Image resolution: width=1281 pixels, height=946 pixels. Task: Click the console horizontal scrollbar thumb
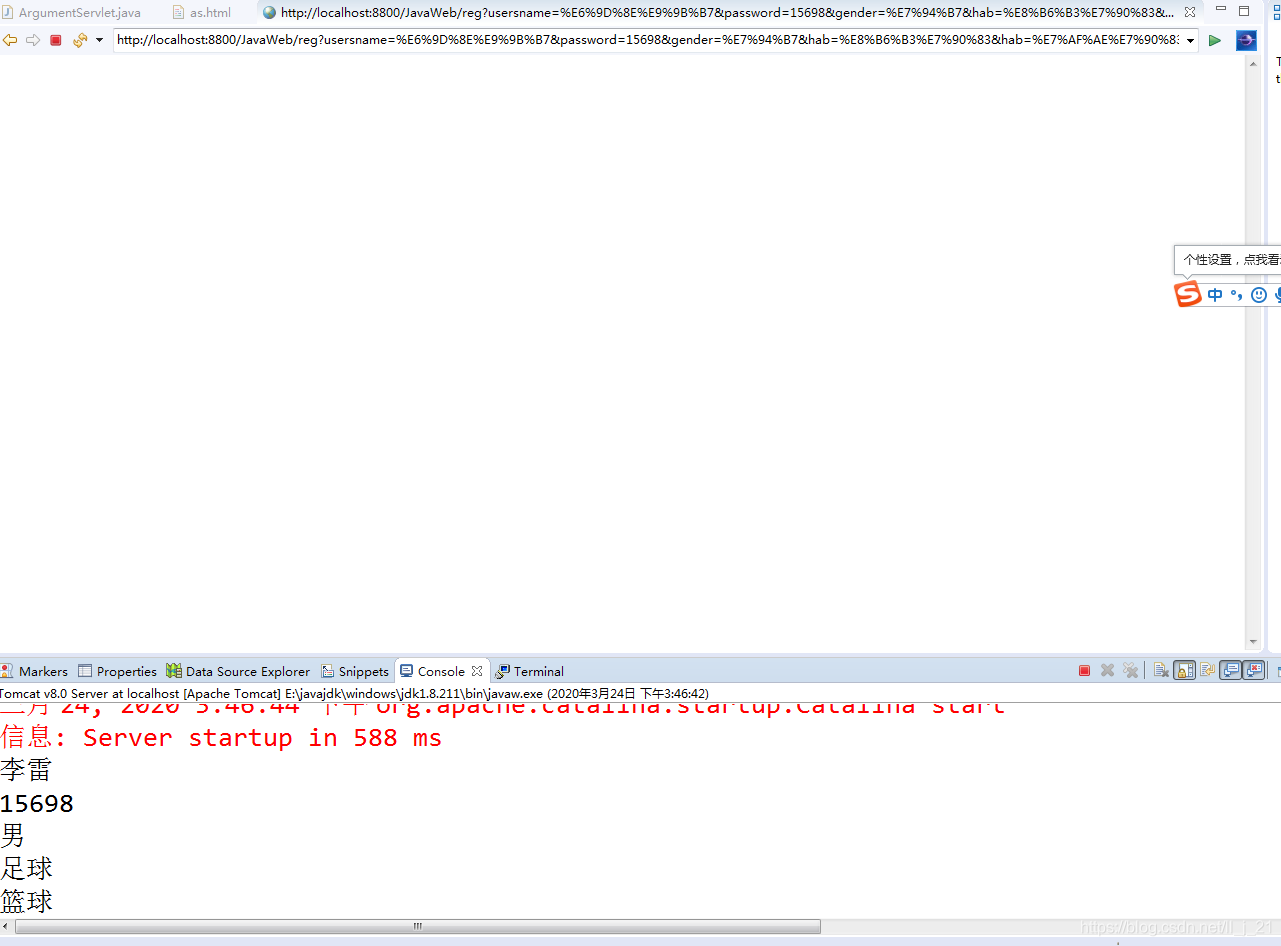point(418,927)
